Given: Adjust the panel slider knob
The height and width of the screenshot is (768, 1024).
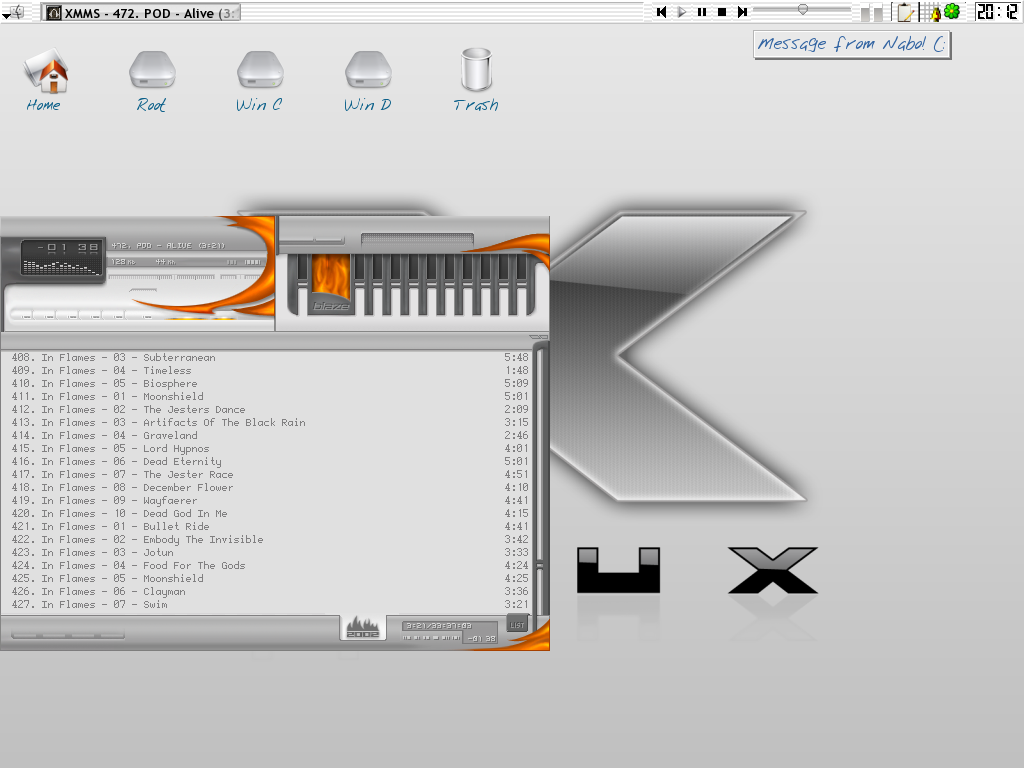Looking at the screenshot, I should (x=803, y=9).
